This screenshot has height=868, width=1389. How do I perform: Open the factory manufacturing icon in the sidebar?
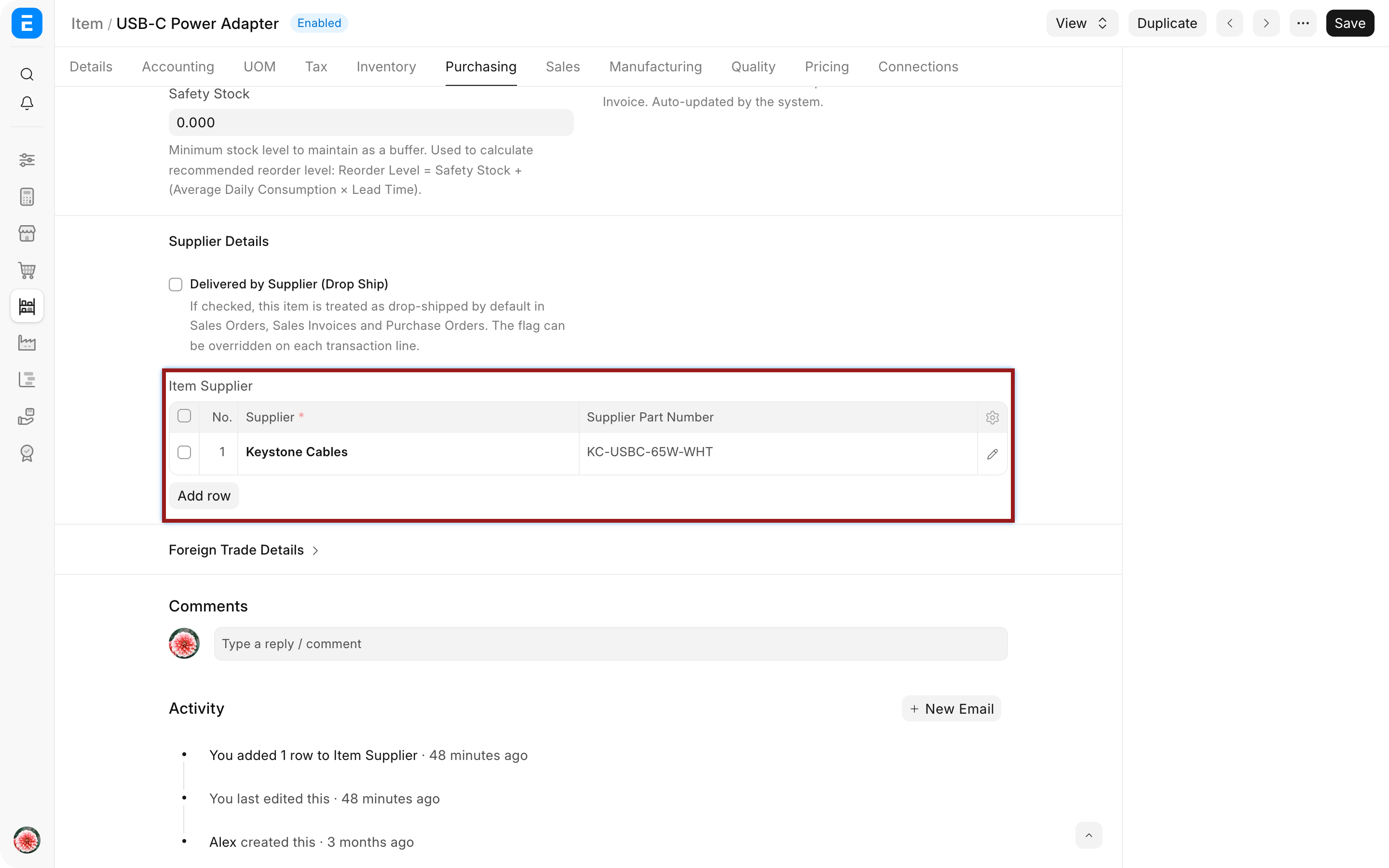(27, 343)
